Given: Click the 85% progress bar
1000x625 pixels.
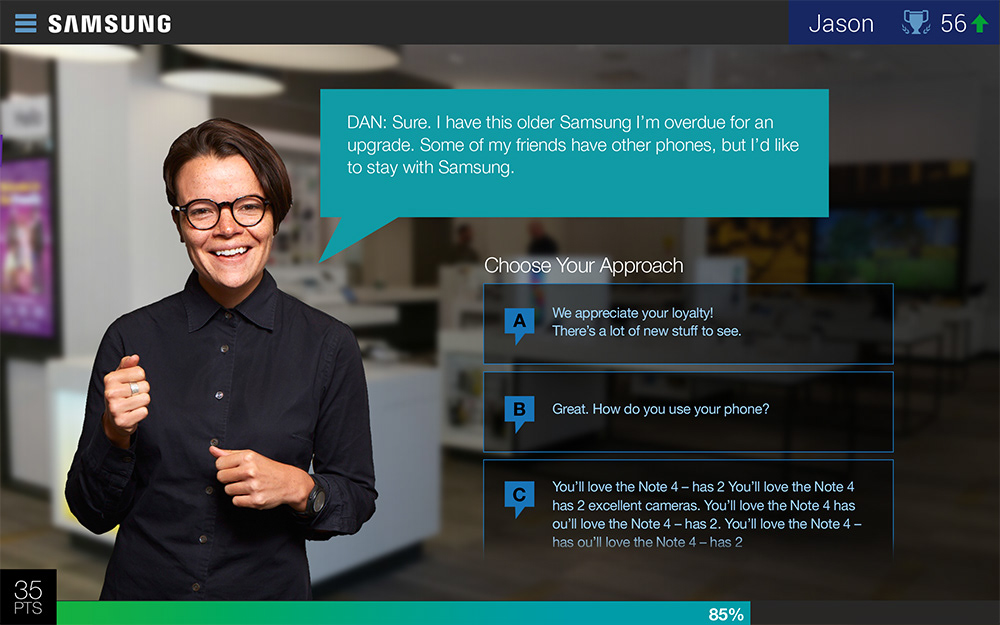Looking at the screenshot, I should (404, 613).
